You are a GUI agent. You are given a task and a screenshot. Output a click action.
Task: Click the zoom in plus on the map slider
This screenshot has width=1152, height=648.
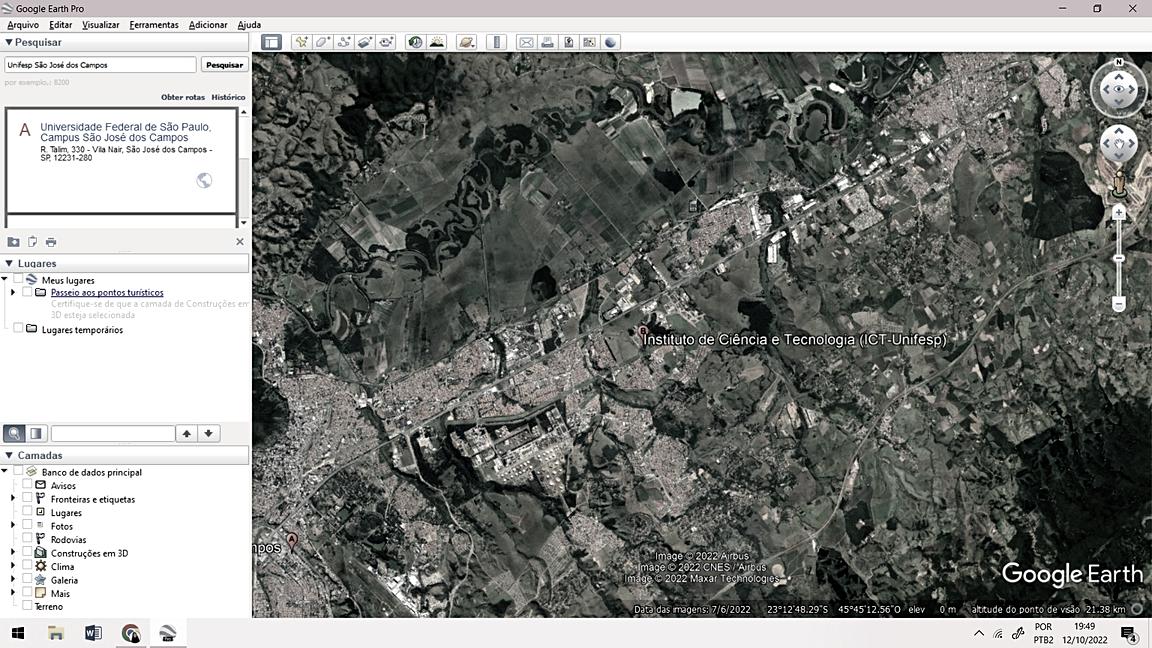(1119, 213)
